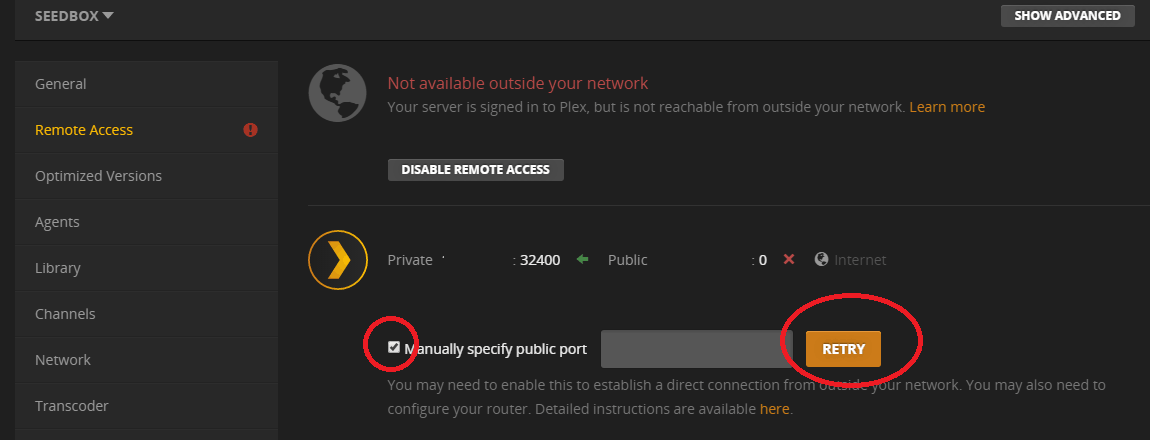Click the orange Plex chevron logo
1150x440 pixels.
pos(338,260)
